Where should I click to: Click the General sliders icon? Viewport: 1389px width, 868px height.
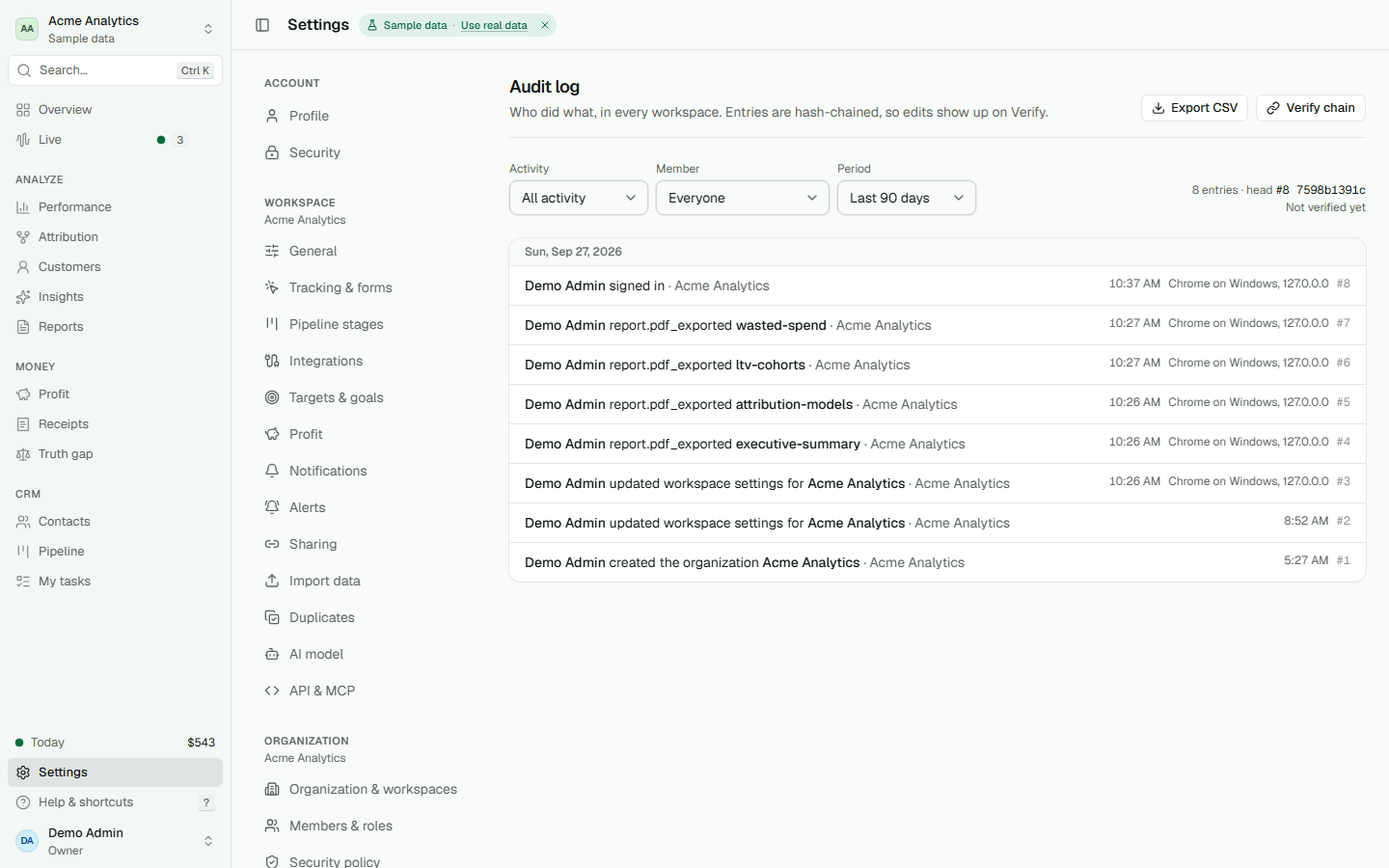click(272, 251)
